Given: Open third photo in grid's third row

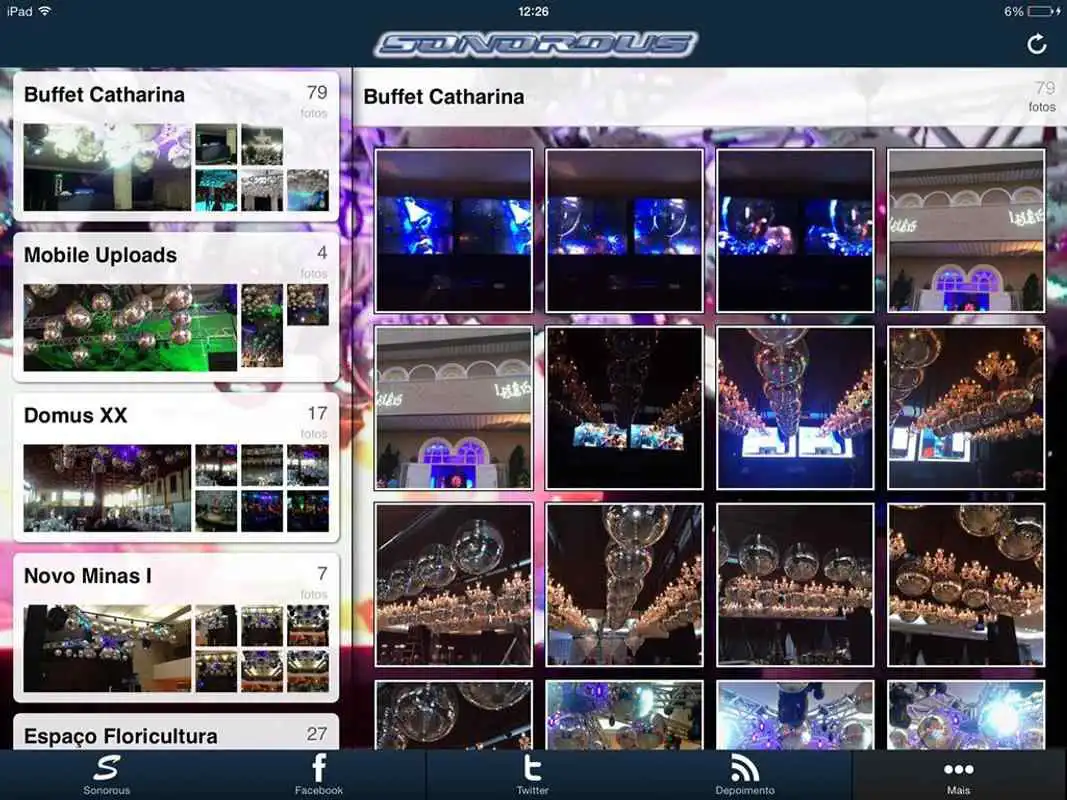Looking at the screenshot, I should click(x=795, y=584).
